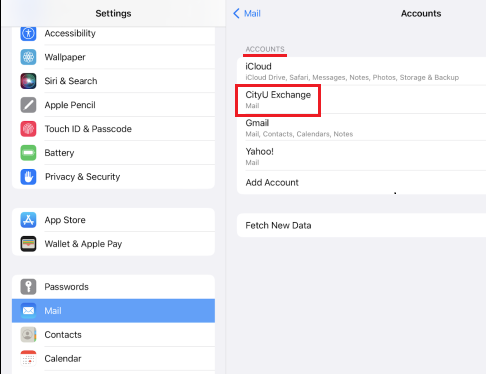486x374 pixels.
Task: Open App Store settings icon
Action: click(28, 220)
